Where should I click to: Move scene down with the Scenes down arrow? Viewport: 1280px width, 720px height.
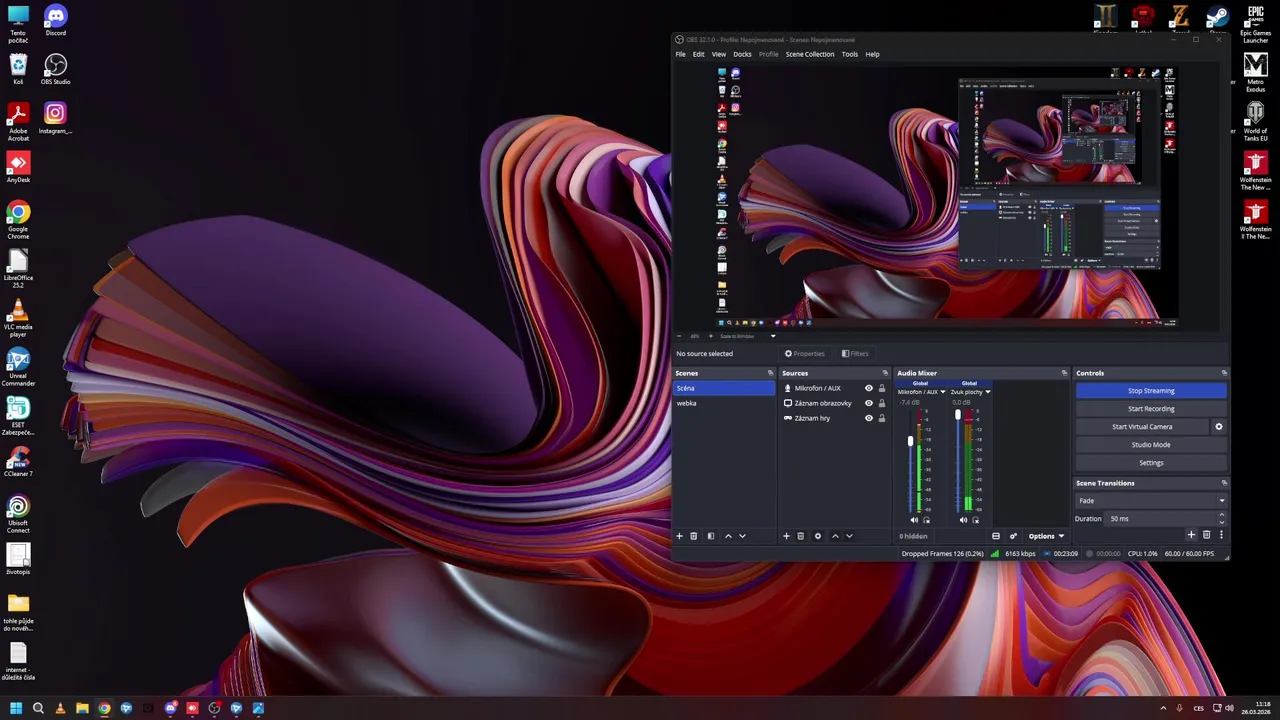[742, 536]
